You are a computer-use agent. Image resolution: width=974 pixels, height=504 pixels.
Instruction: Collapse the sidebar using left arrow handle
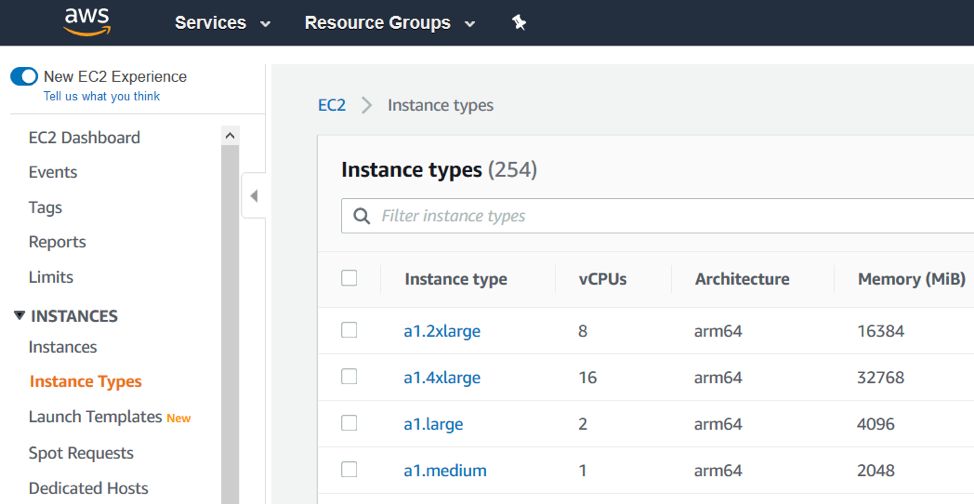click(254, 196)
